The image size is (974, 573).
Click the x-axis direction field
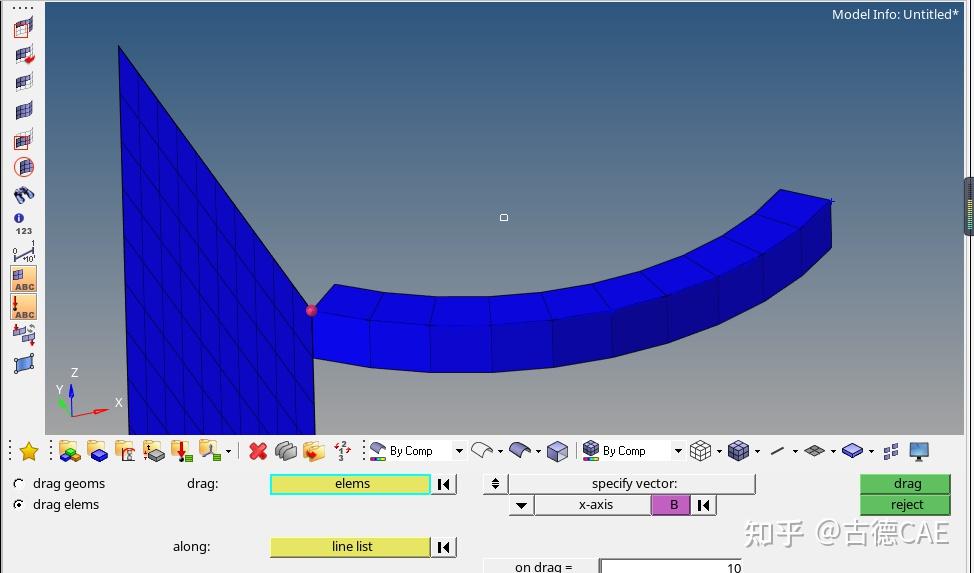(x=593, y=505)
